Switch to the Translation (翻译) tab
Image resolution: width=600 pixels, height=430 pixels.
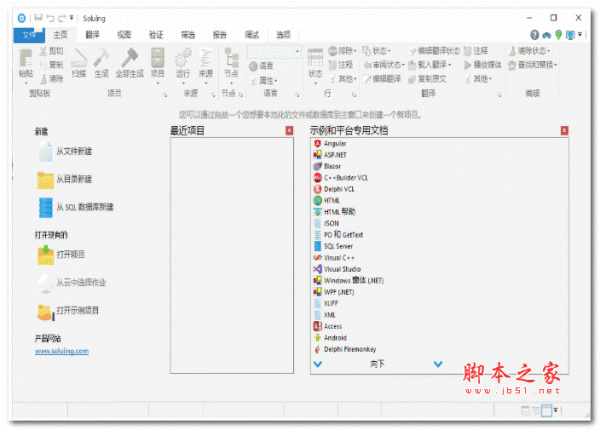click(92, 35)
